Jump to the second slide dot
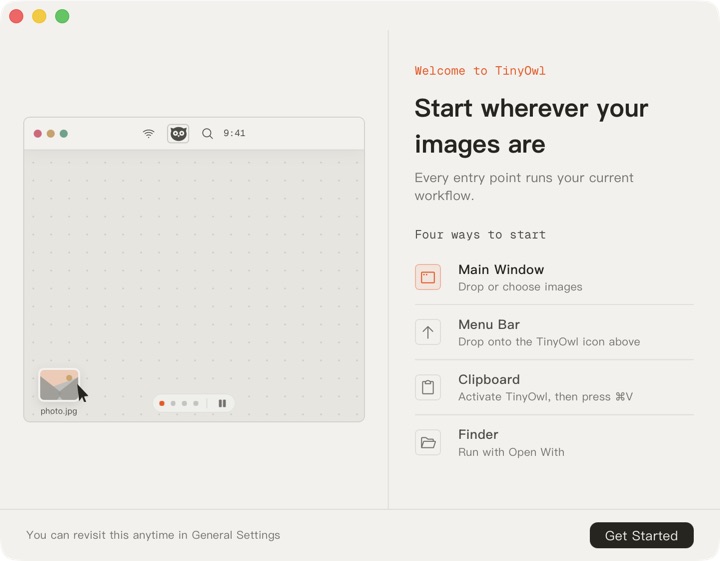 pos(173,403)
